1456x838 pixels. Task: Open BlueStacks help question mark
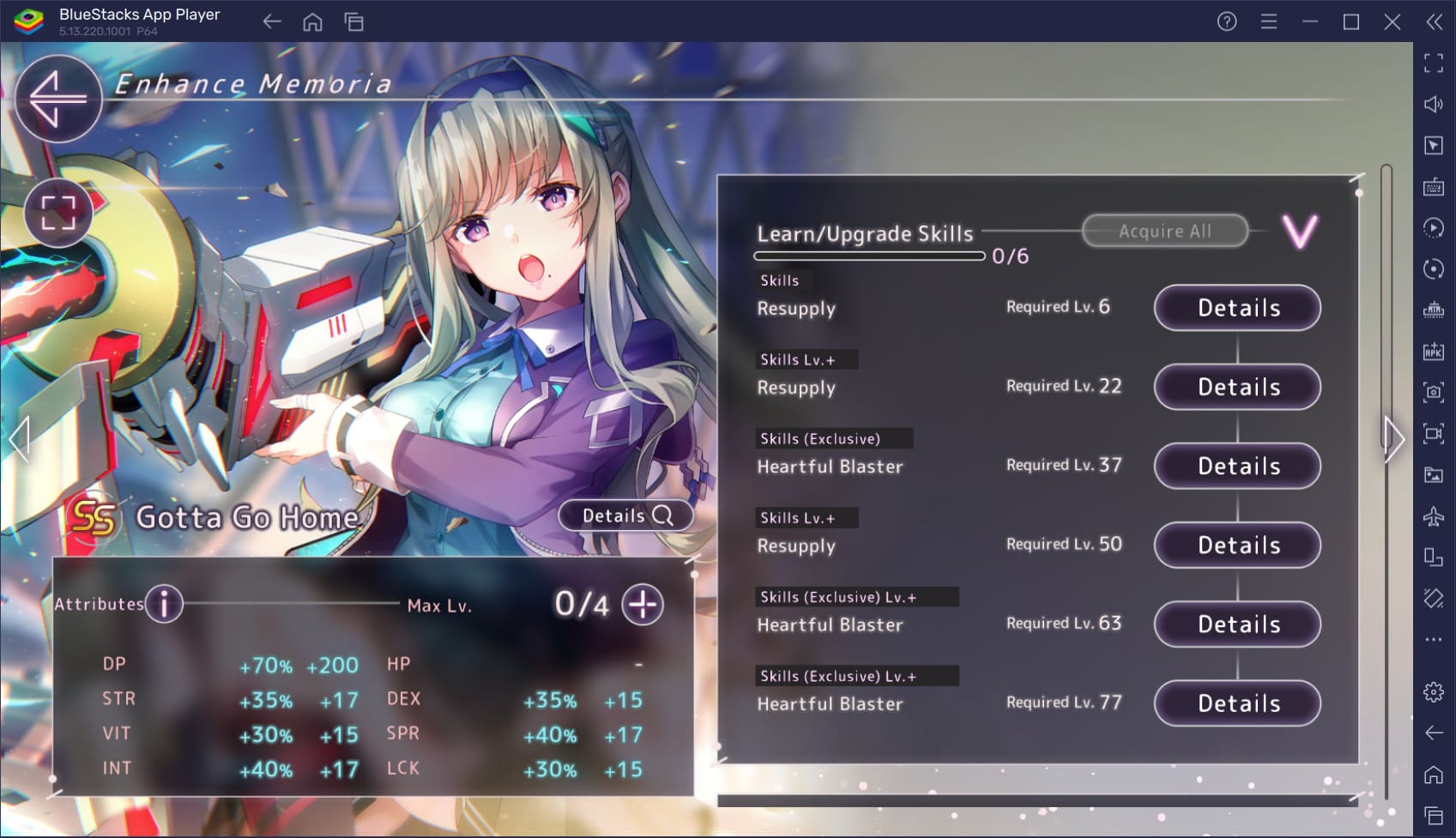[1227, 21]
